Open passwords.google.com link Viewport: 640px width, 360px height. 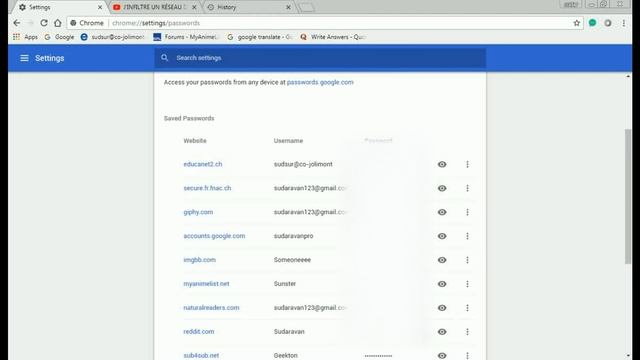tap(320, 82)
